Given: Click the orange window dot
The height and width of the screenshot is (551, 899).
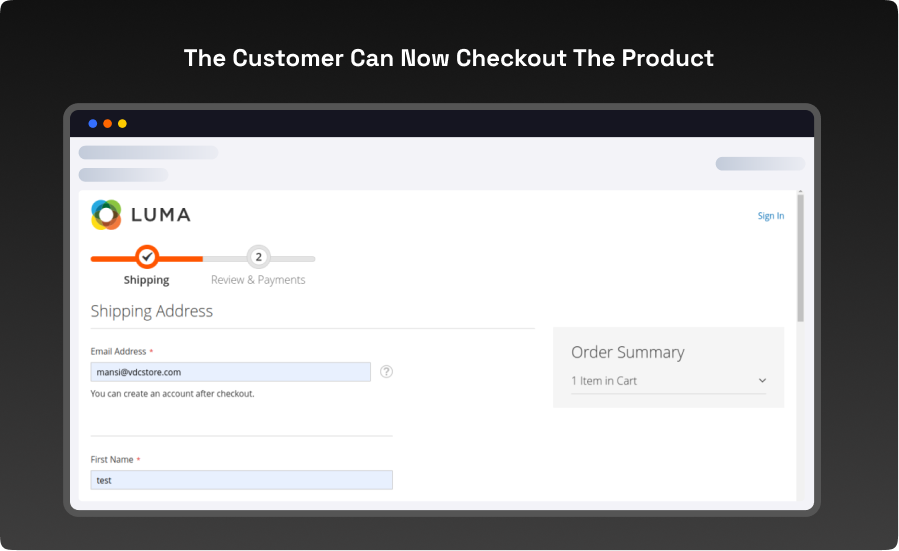Looking at the screenshot, I should [108, 124].
